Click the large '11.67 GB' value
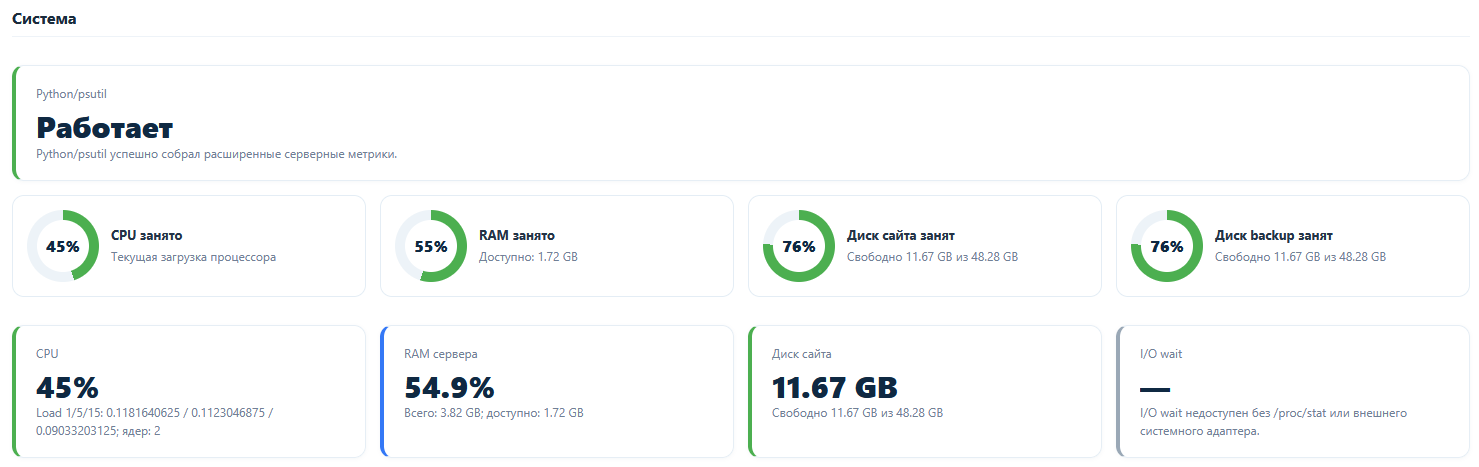This screenshot has width=1479, height=467. click(835, 387)
